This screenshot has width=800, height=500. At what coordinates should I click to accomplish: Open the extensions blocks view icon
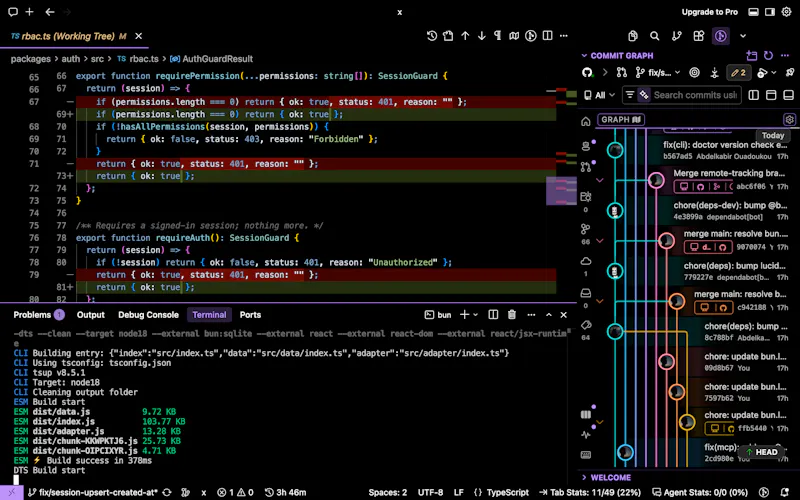pyautogui.click(x=698, y=36)
